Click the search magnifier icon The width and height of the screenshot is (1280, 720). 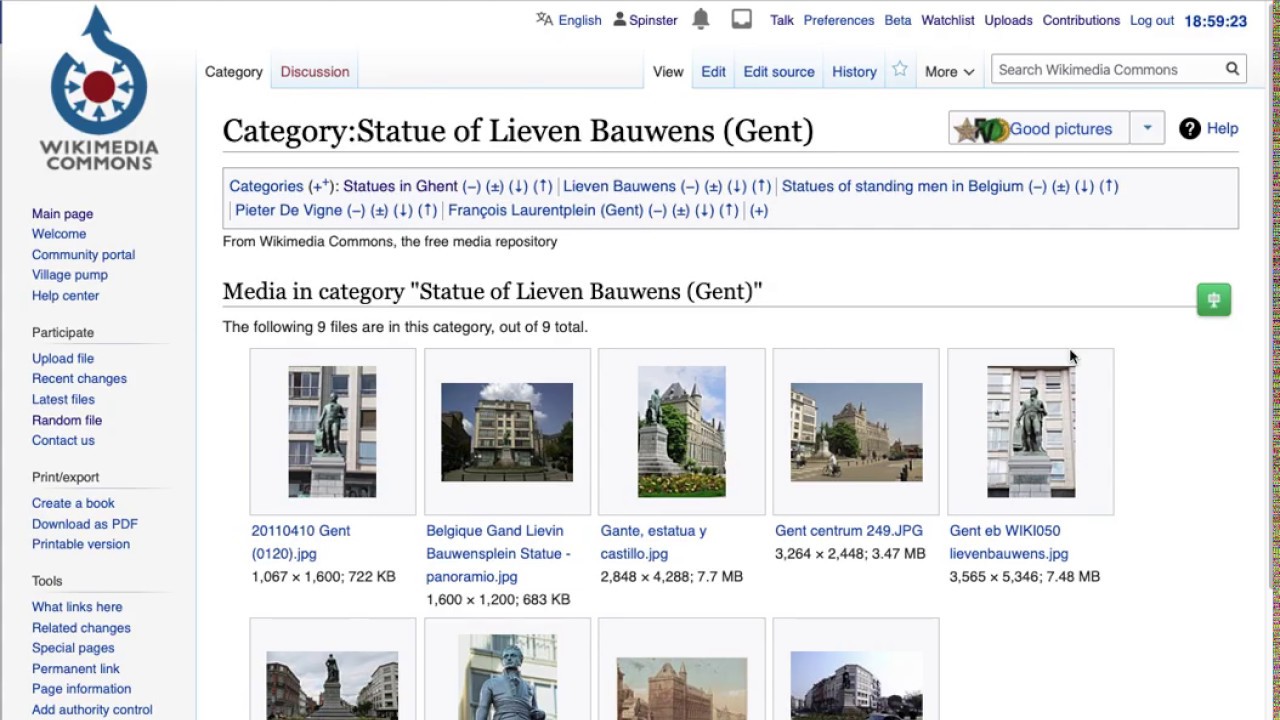pyautogui.click(x=1233, y=69)
